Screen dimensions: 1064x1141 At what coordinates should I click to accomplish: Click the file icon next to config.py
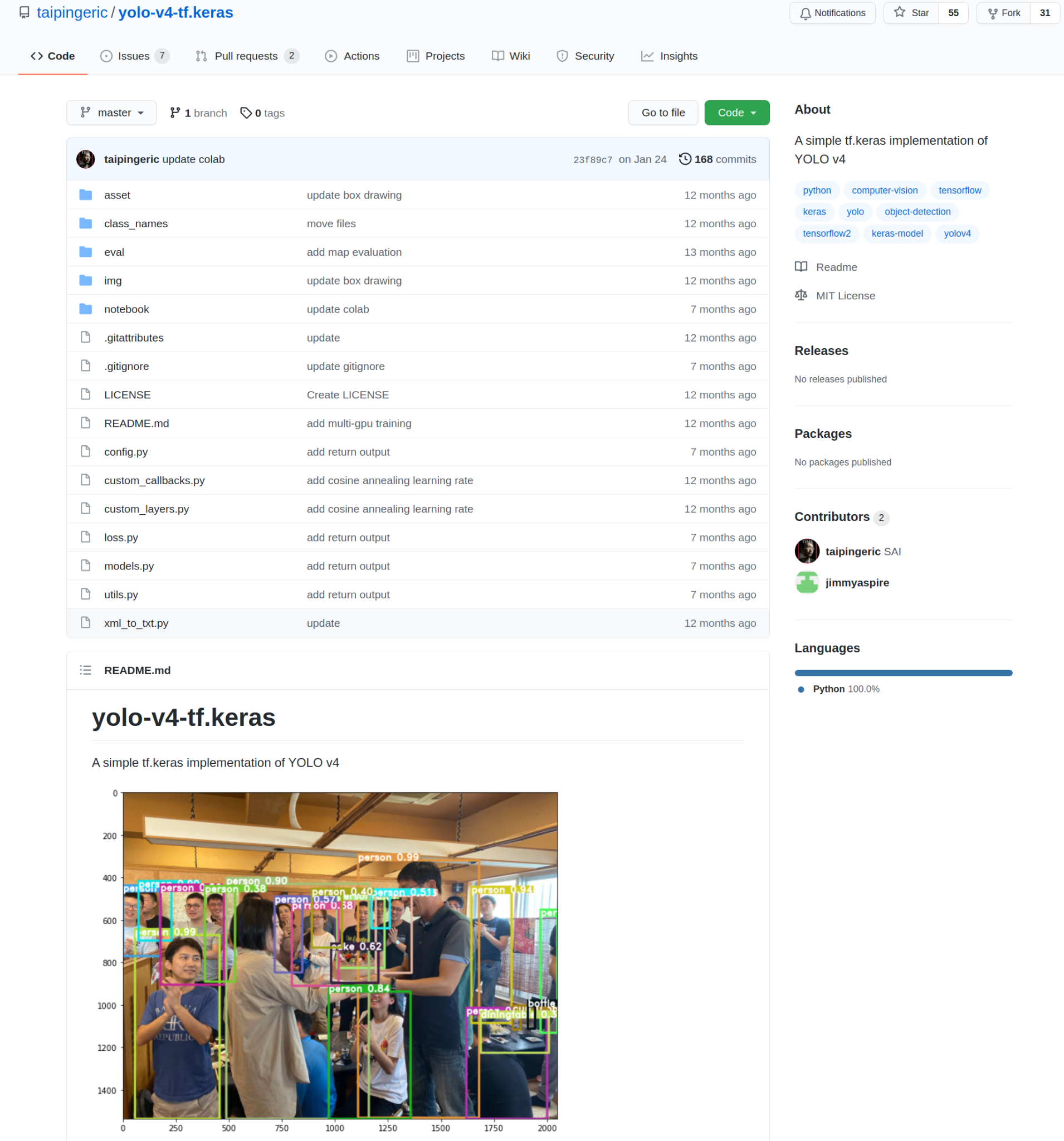click(86, 452)
